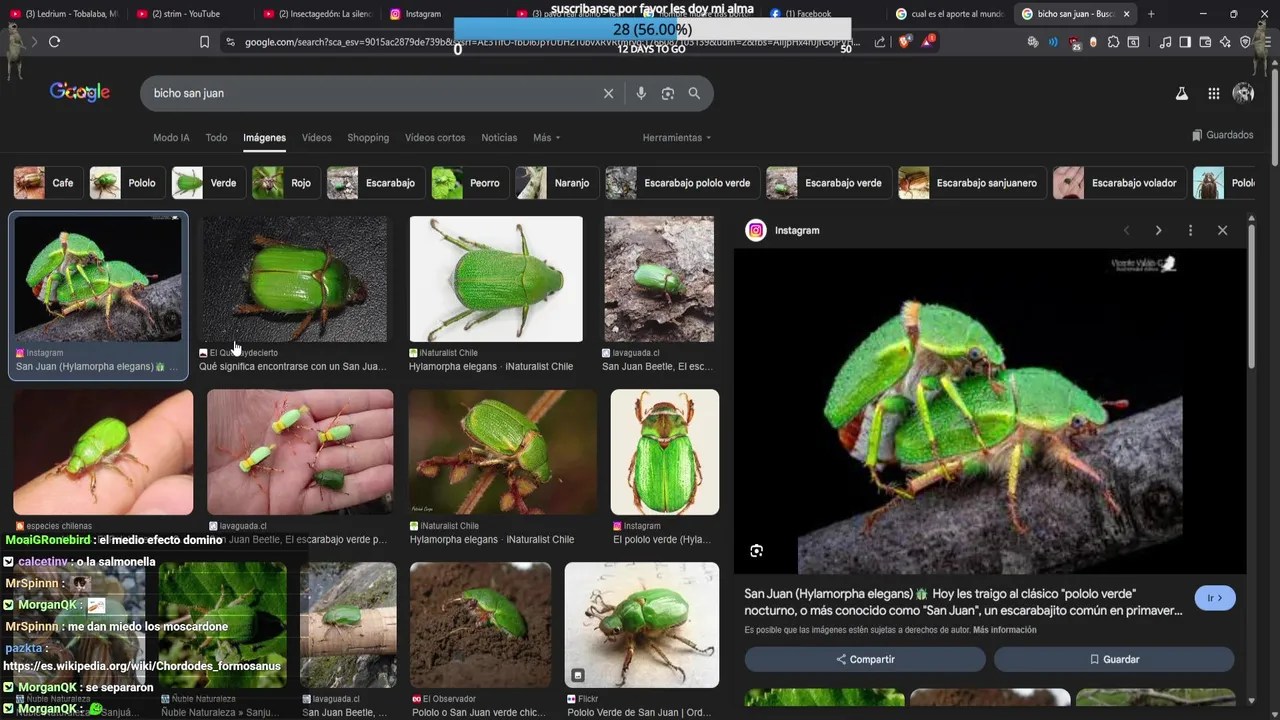Viewport: 1280px width, 720px height.
Task: Open the extensions puzzle-piece icon
Action: (x=1113, y=42)
